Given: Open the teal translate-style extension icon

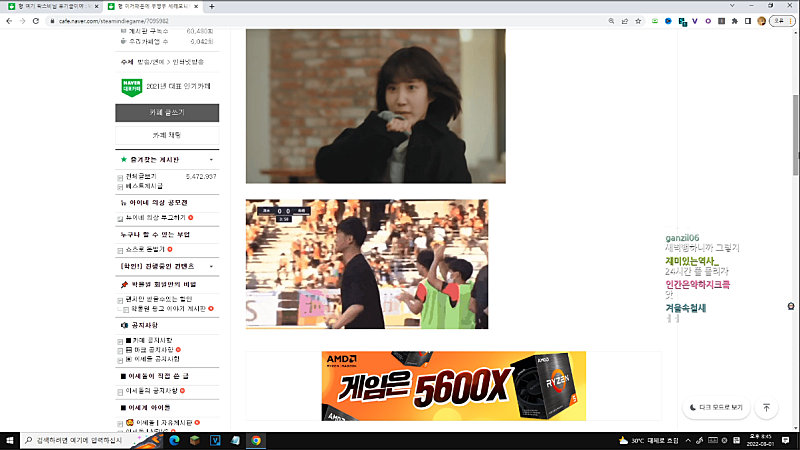Looking at the screenshot, I should coord(682,21).
